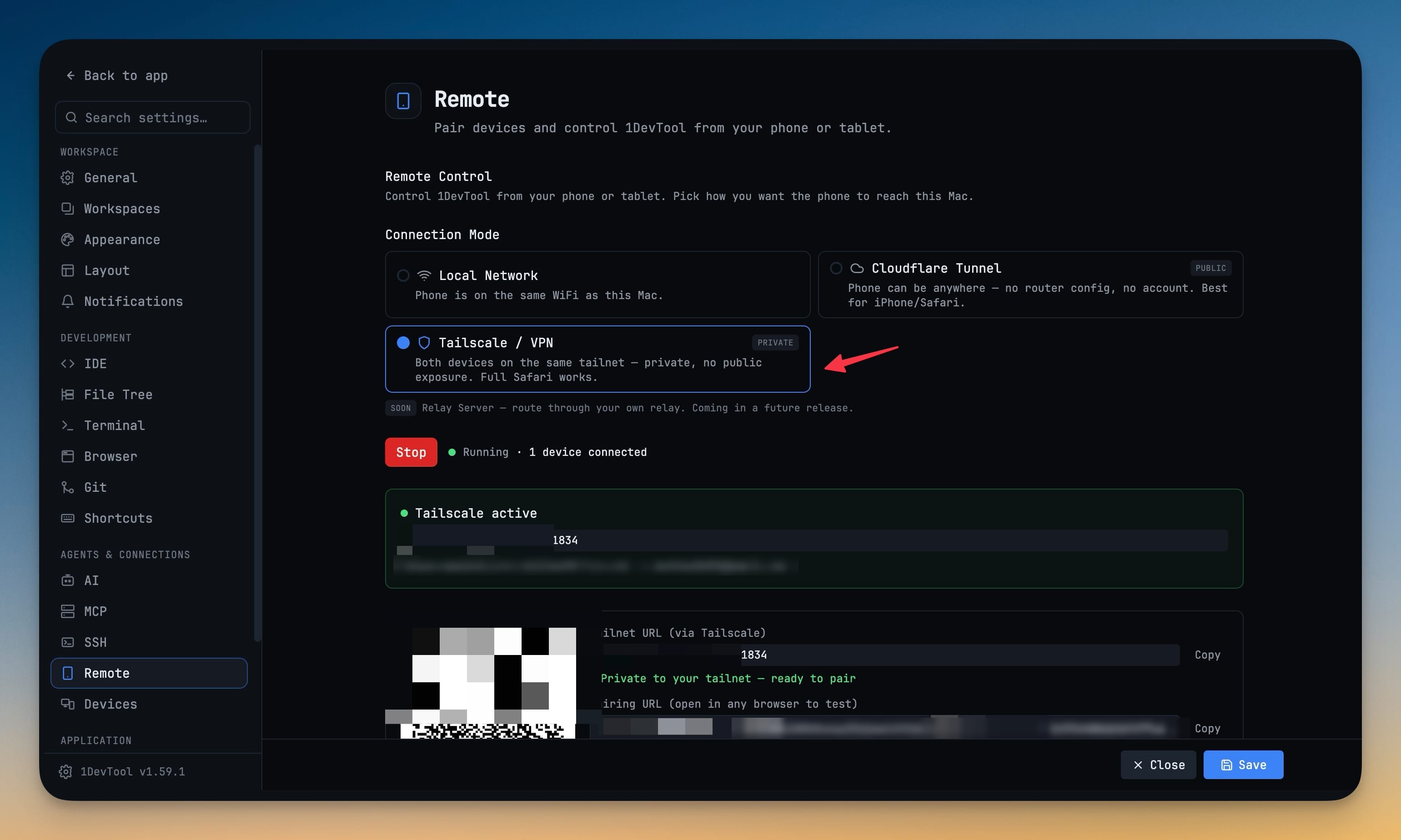Select Tailscale / VPN radio button

pyautogui.click(x=402, y=342)
